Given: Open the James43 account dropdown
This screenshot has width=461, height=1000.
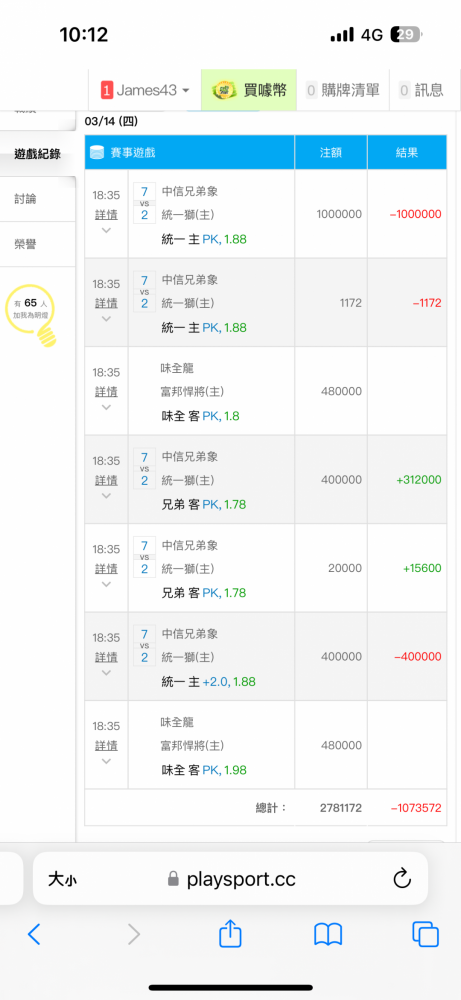Looking at the screenshot, I should pos(145,91).
